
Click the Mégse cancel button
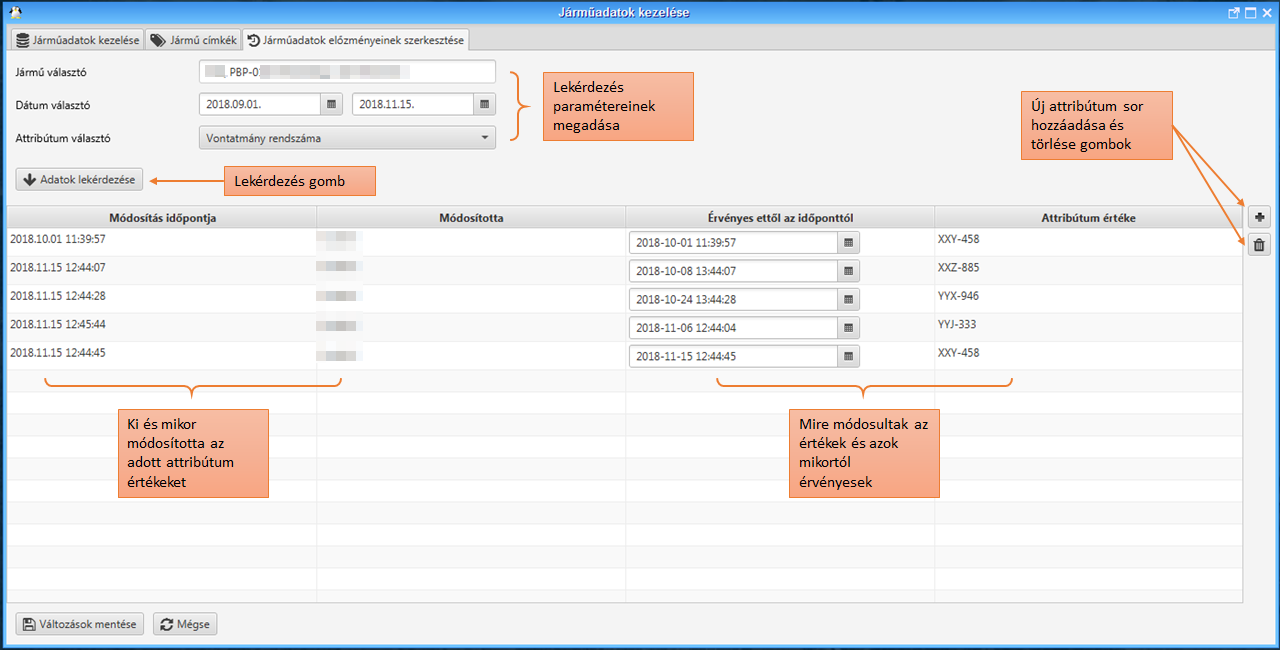(x=185, y=624)
